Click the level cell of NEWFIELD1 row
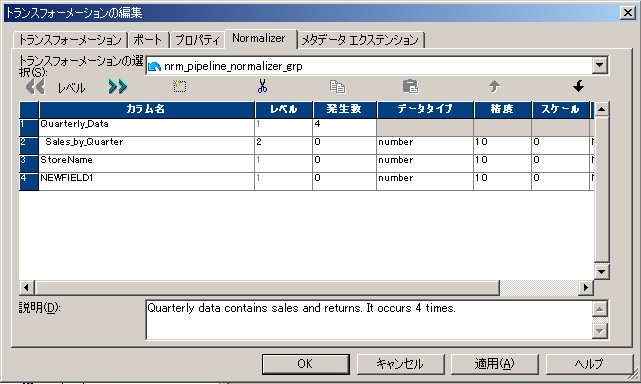Screen dimensions: 641x384 (284, 181)
